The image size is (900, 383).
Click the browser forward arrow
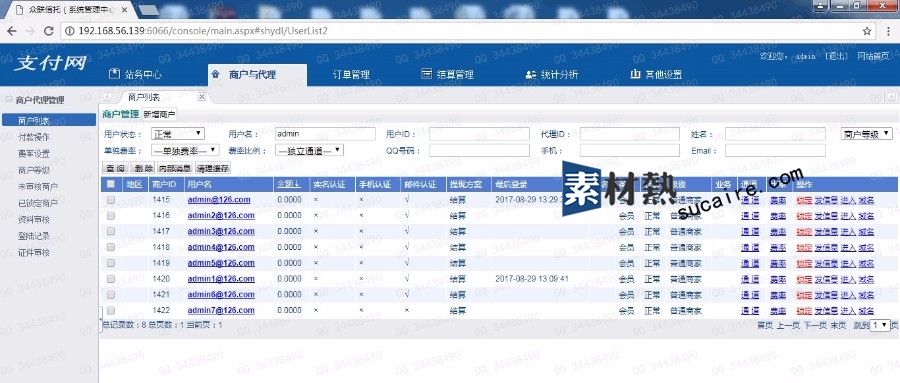pyautogui.click(x=30, y=30)
